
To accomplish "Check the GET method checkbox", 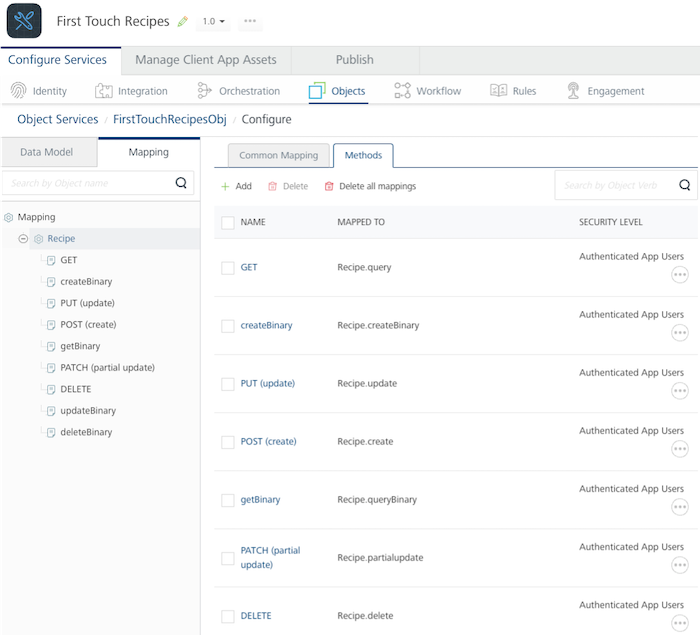I will pos(228,268).
